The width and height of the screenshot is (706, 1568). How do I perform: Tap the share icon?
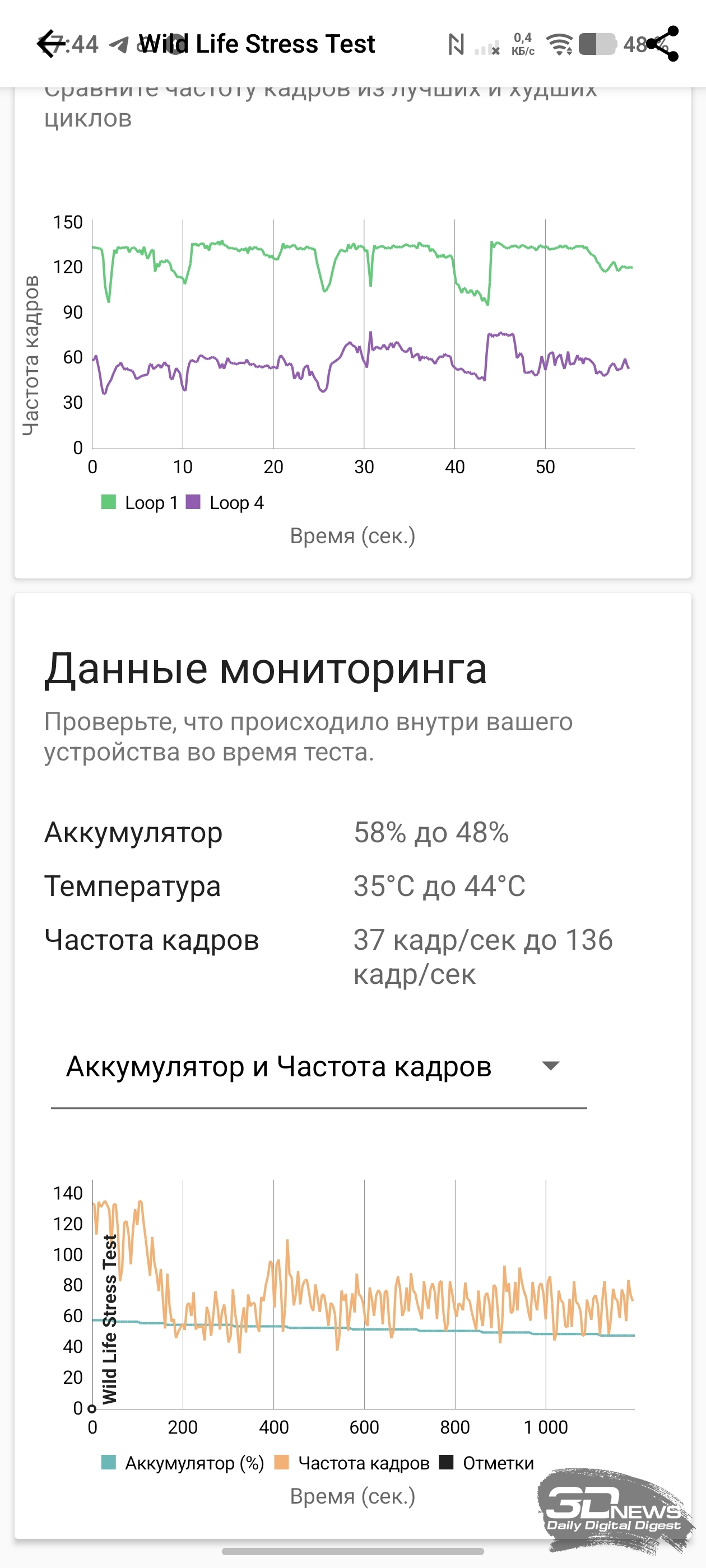coord(663,44)
